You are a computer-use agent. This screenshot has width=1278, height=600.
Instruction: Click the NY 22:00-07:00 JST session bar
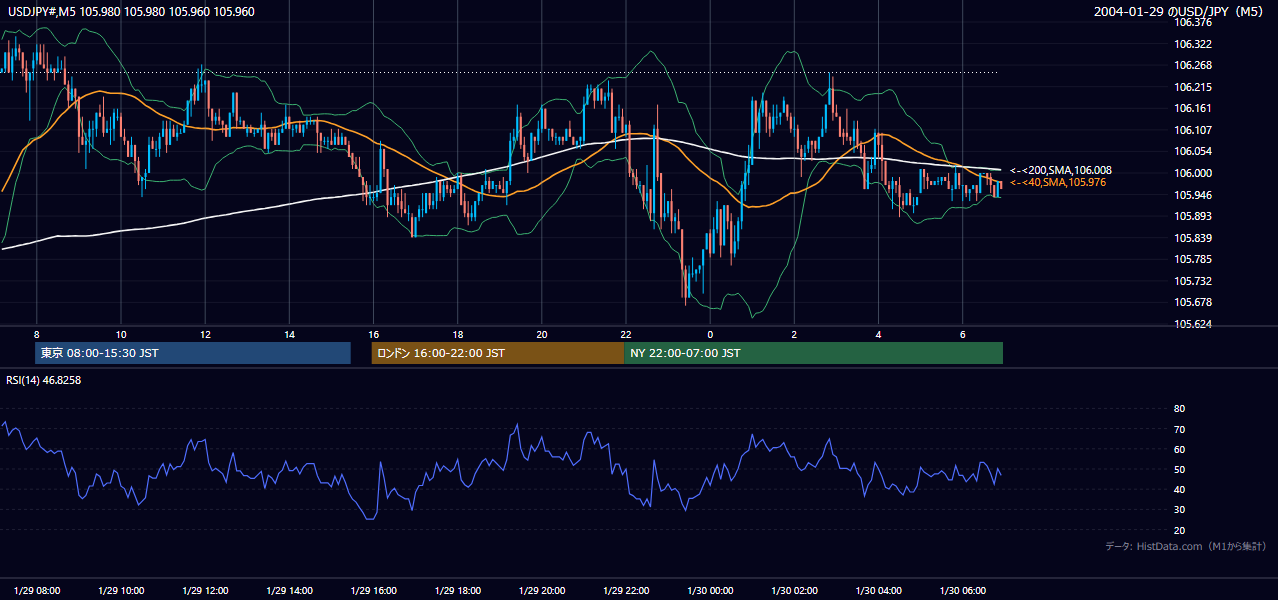coord(813,353)
